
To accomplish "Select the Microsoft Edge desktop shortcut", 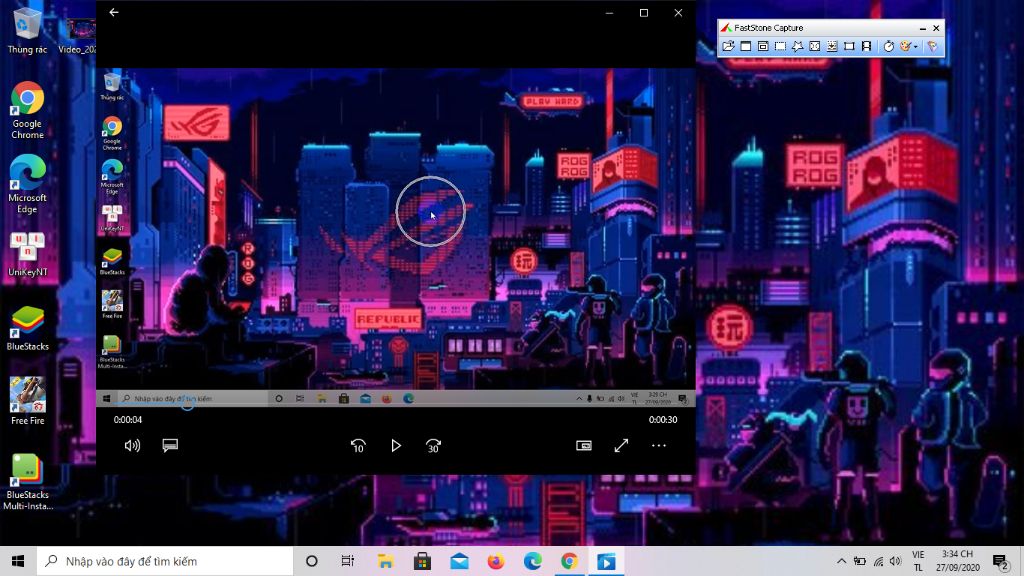I will 27,185.
